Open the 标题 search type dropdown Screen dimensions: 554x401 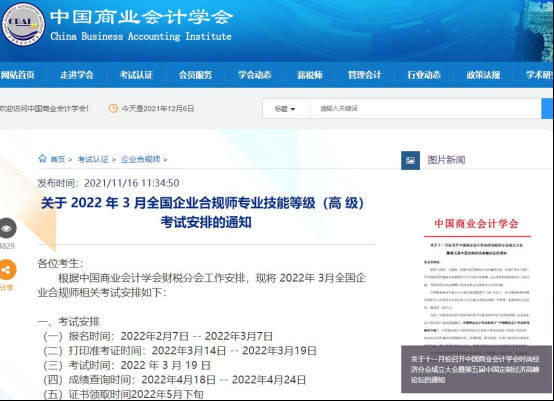[286, 109]
